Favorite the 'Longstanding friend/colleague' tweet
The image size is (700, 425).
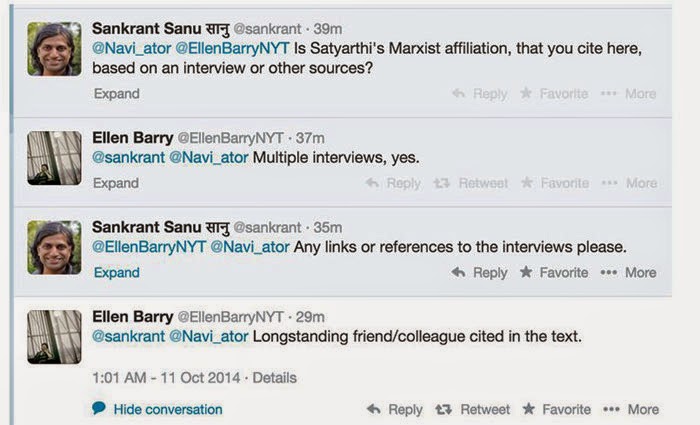pos(556,409)
